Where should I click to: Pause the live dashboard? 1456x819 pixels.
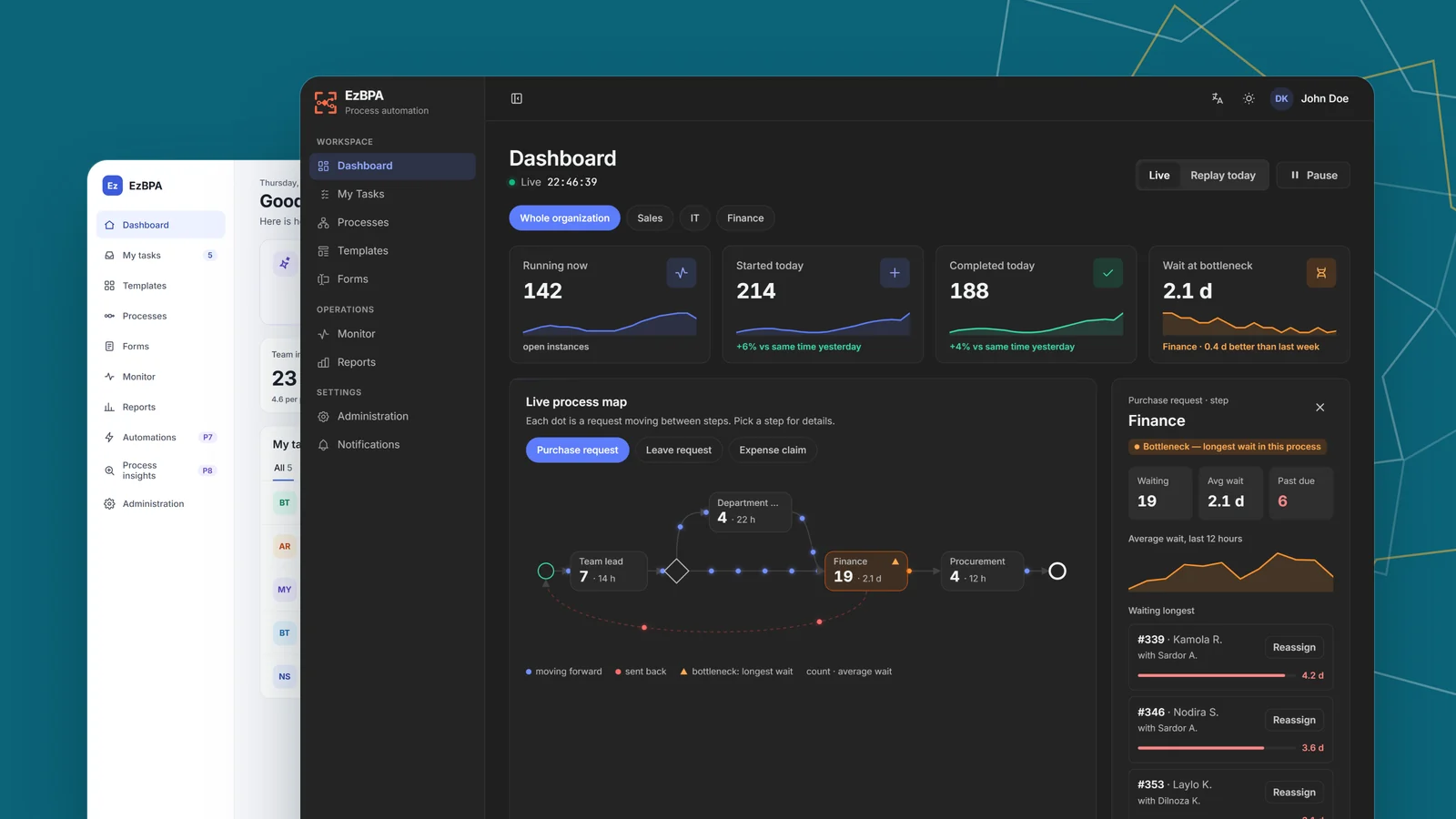[1313, 176]
